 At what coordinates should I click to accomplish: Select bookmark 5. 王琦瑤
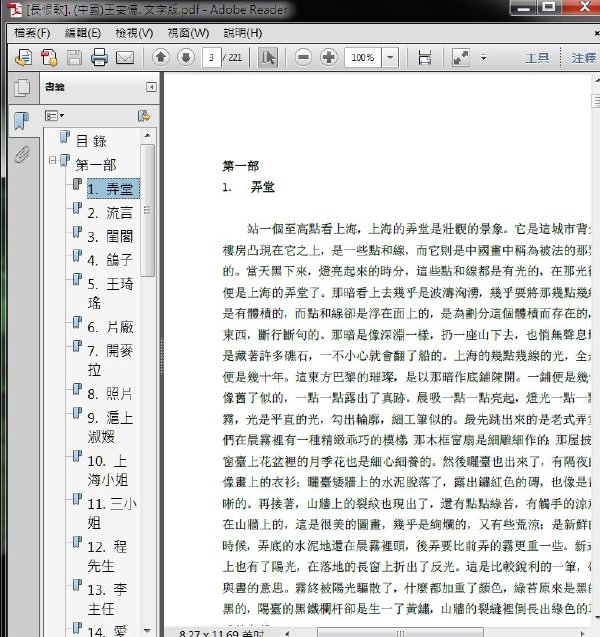point(110,293)
